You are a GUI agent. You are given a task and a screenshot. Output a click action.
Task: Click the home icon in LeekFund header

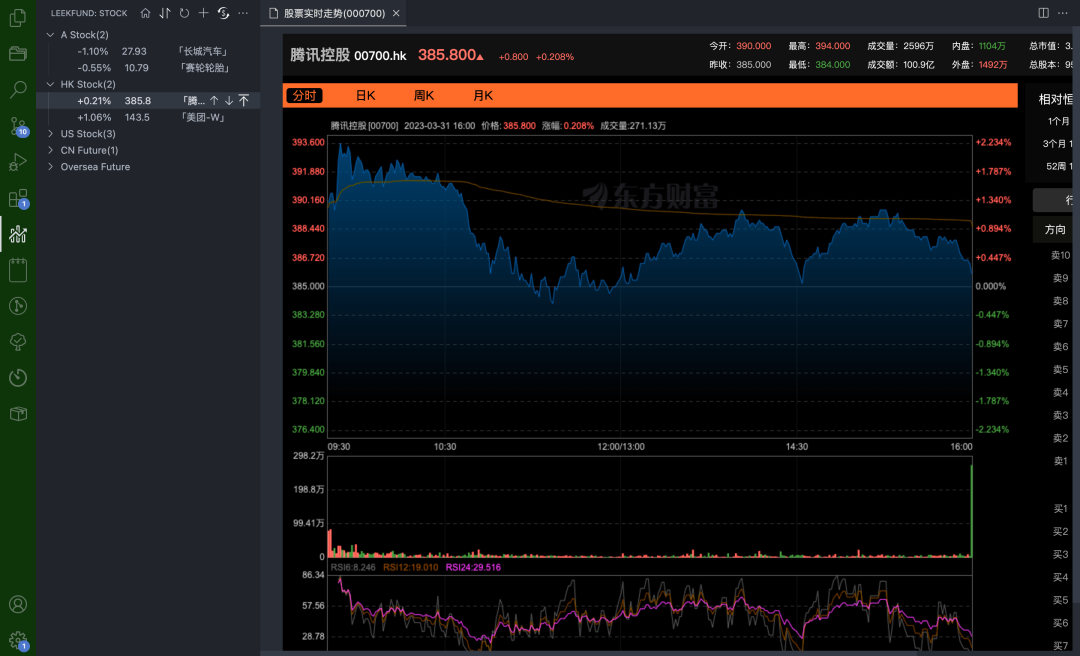point(146,13)
